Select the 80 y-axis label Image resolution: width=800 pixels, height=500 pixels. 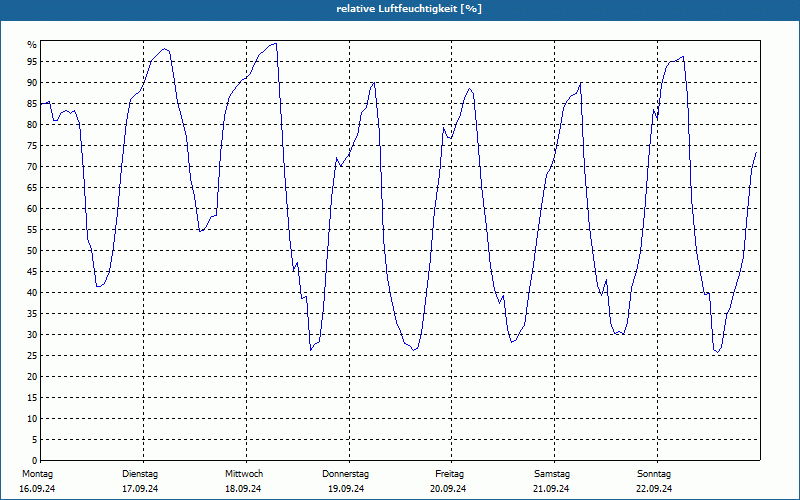32,124
